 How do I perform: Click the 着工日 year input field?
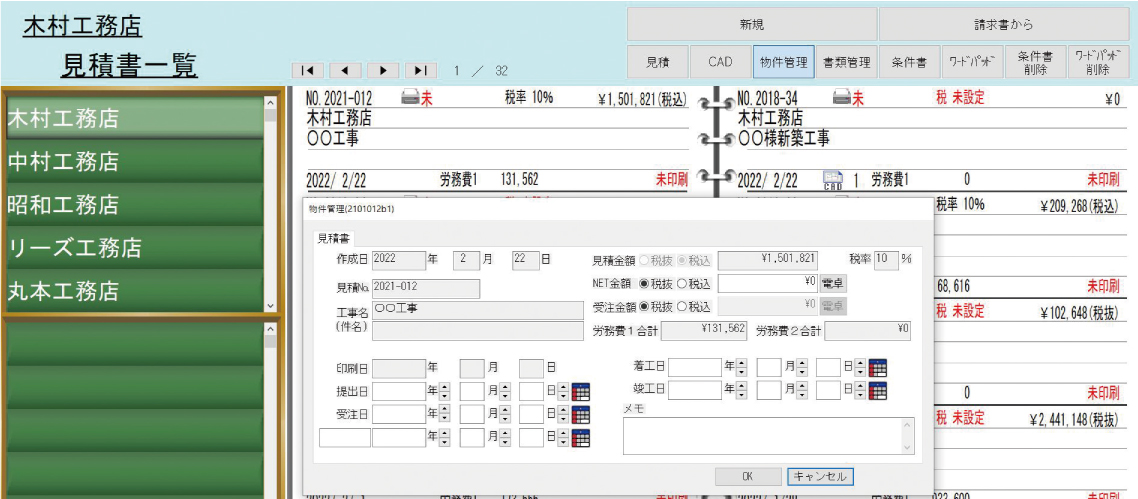[x=695, y=368]
